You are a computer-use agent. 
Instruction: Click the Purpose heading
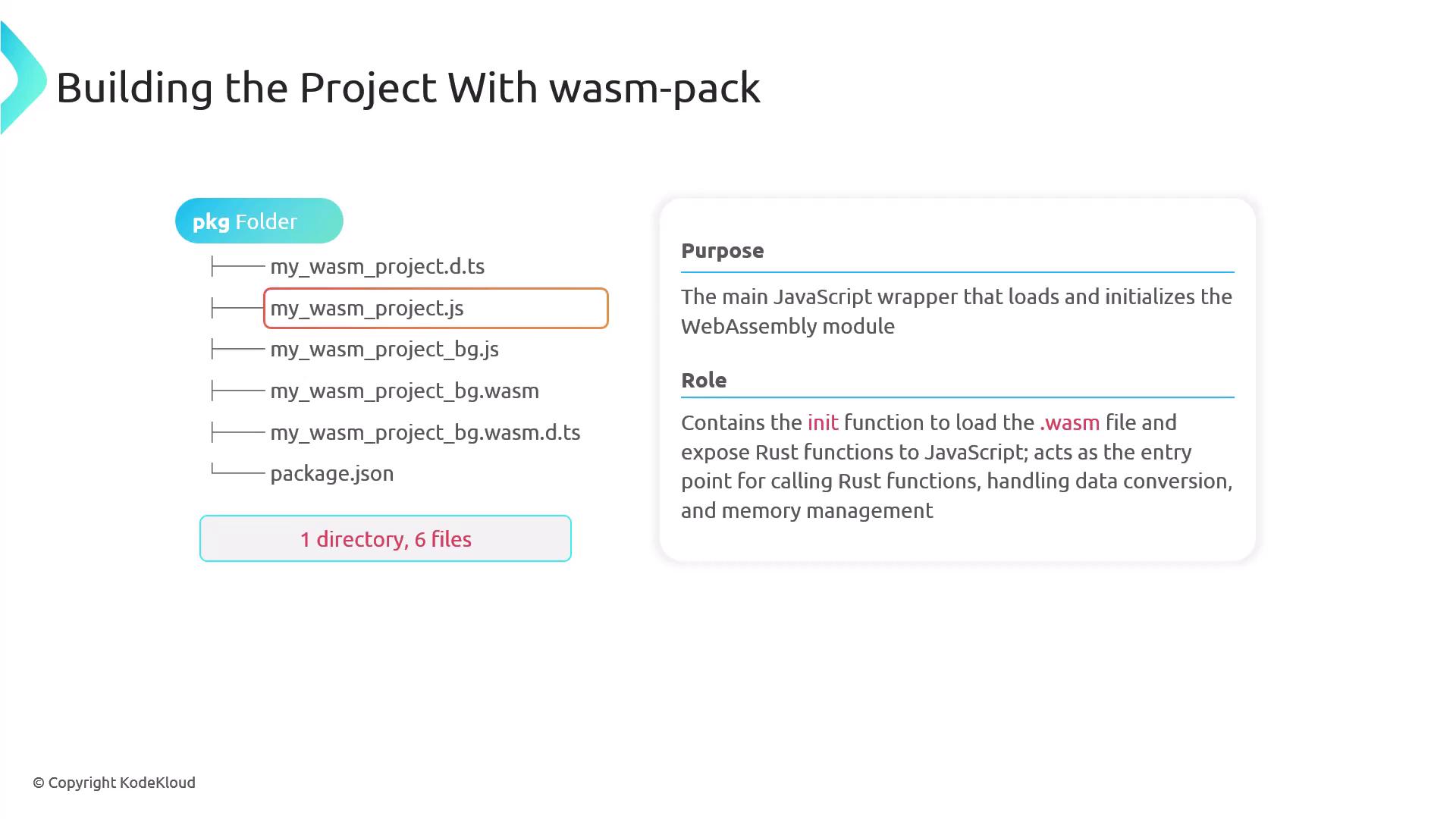722,250
